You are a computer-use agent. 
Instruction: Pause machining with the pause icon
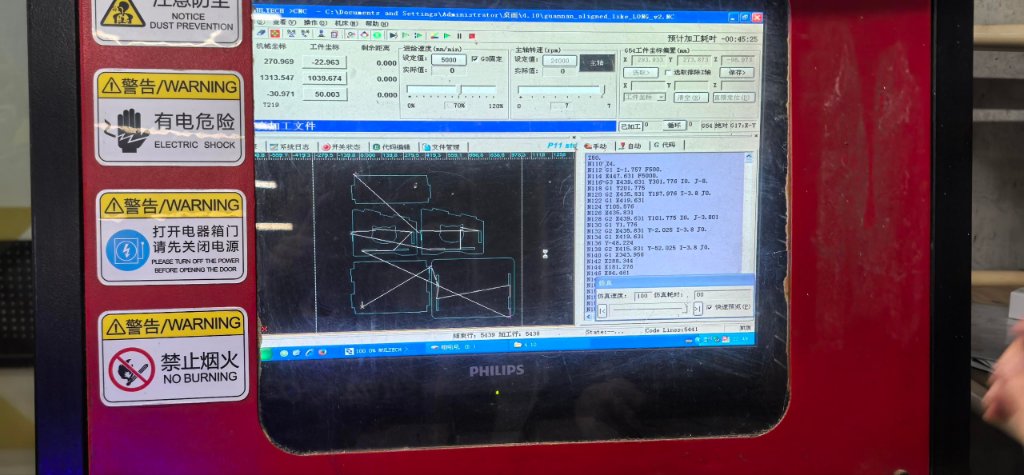click(460, 36)
